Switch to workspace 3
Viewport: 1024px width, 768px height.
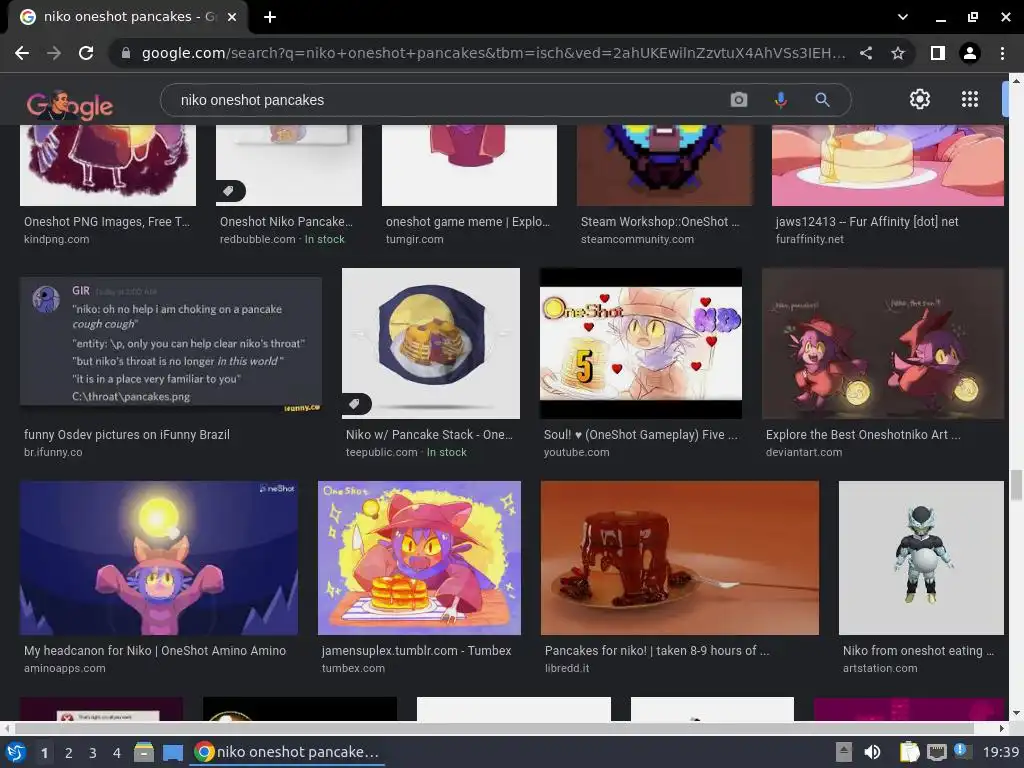pos(93,753)
